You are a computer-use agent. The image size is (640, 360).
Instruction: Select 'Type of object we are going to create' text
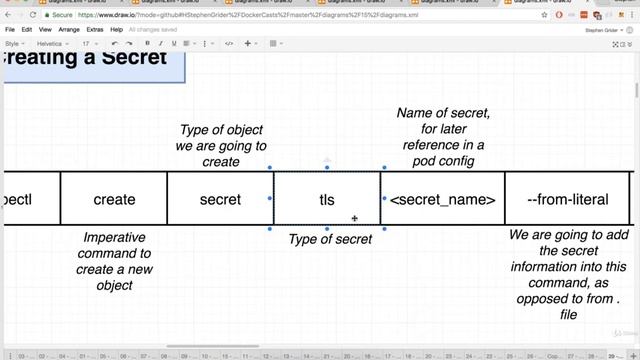(221, 146)
